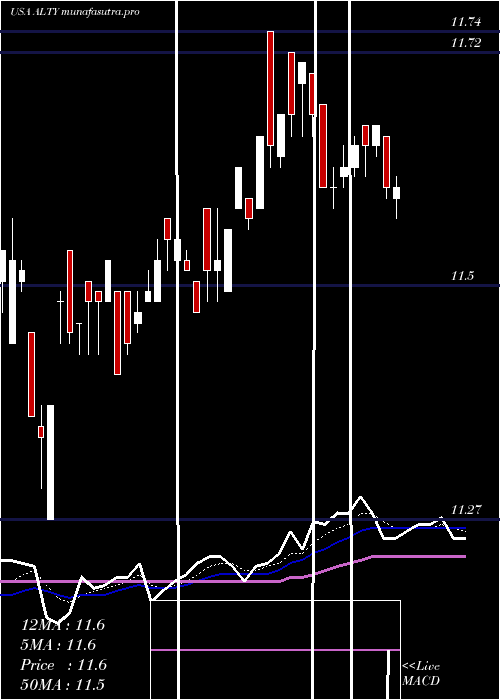Click the '<<Live MACD' label
This screenshot has height=700, width=500.
click(421, 673)
